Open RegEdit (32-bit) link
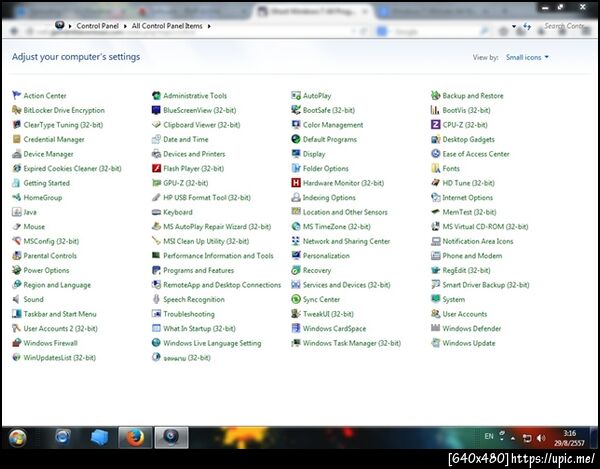Screen dimensions: 600x469 (x=466, y=270)
